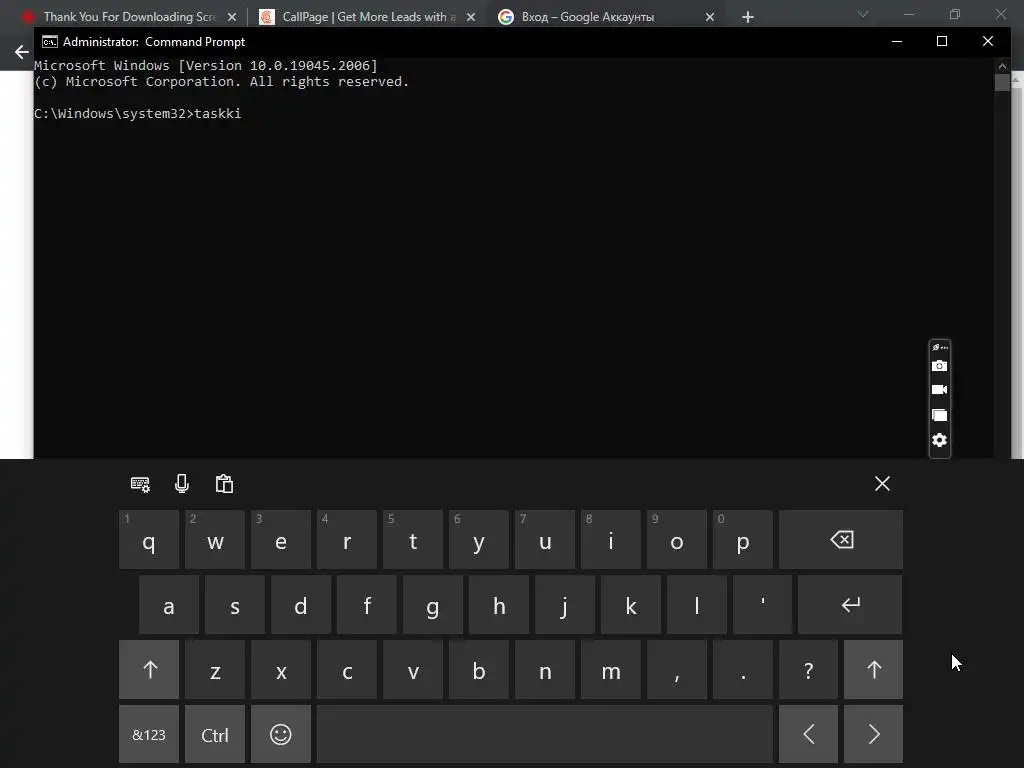Activate the microphone dictation icon
The width and height of the screenshot is (1024, 768).
click(182, 483)
